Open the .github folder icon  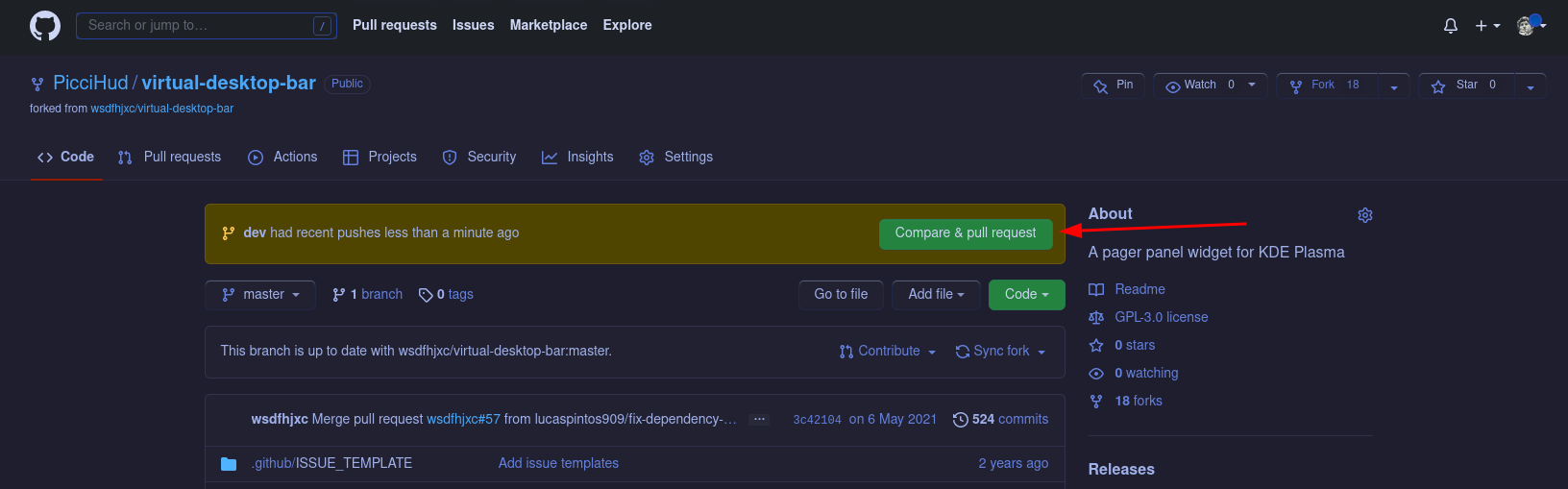tap(229, 464)
